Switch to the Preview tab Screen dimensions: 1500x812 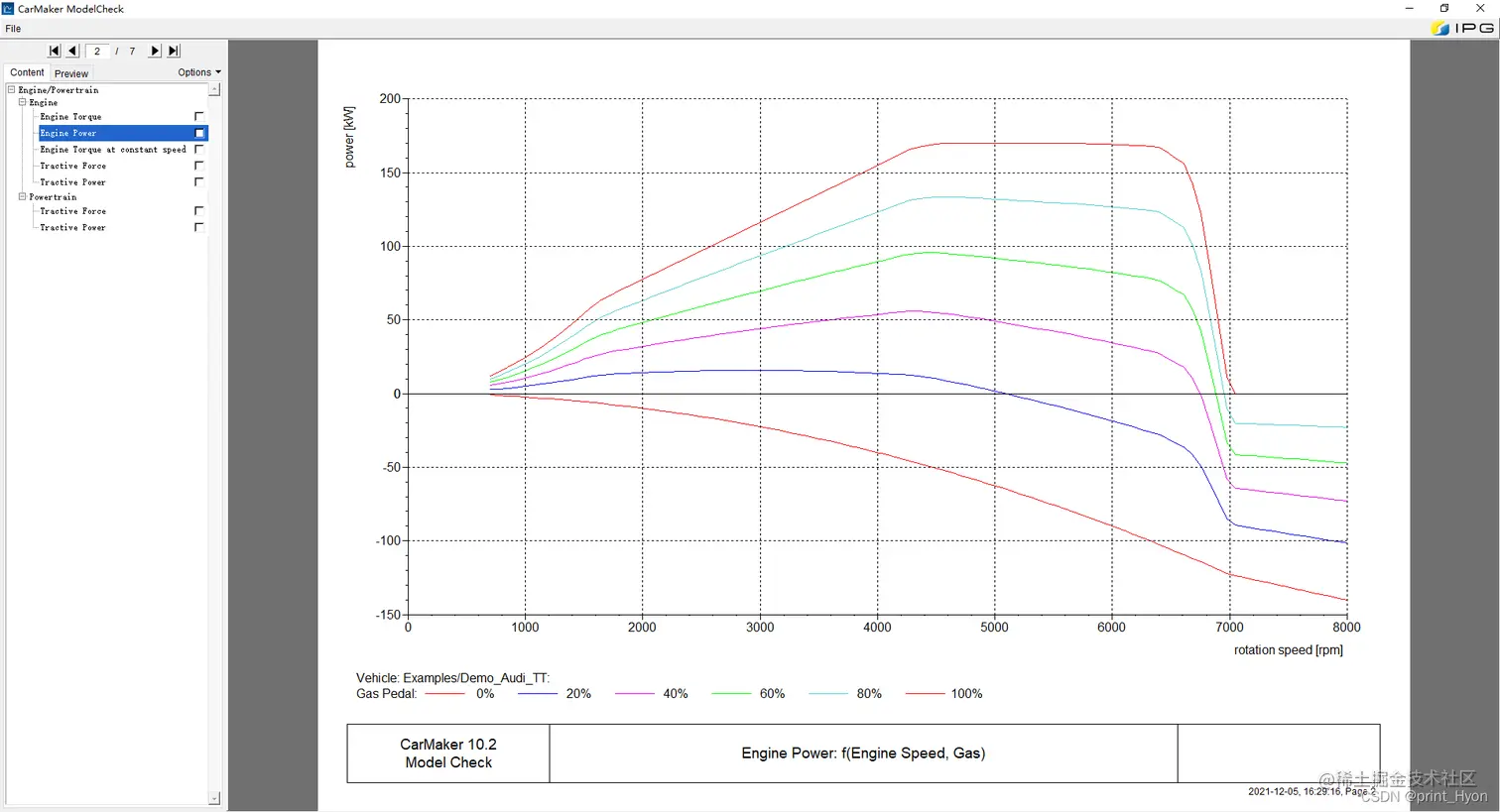pyautogui.click(x=71, y=73)
